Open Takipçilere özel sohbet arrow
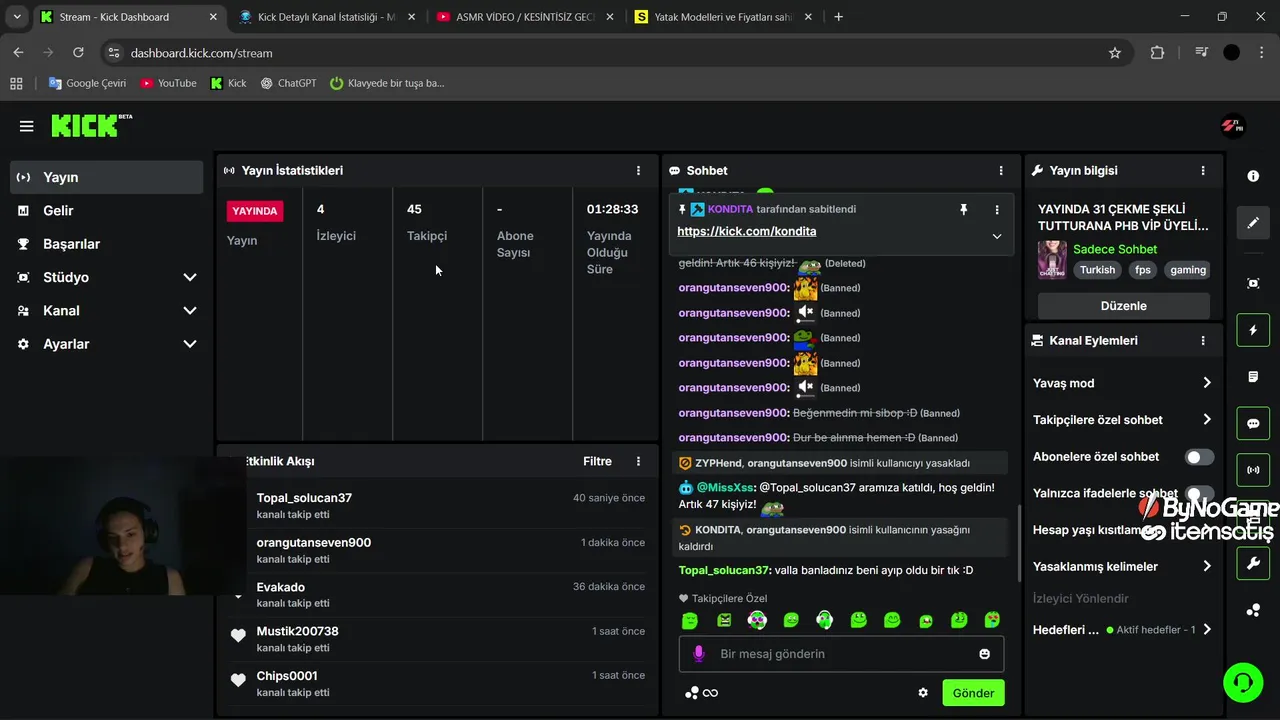The image size is (1280, 720). tap(1207, 420)
